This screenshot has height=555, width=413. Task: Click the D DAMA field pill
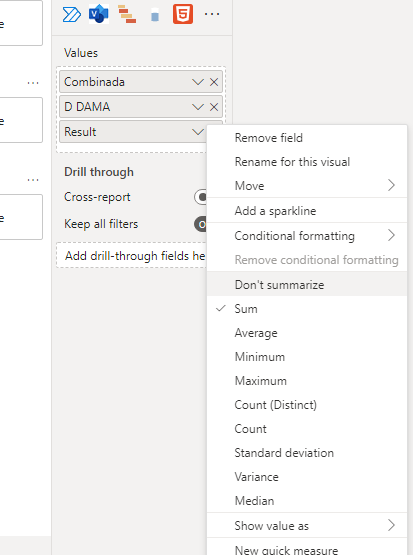point(141,107)
